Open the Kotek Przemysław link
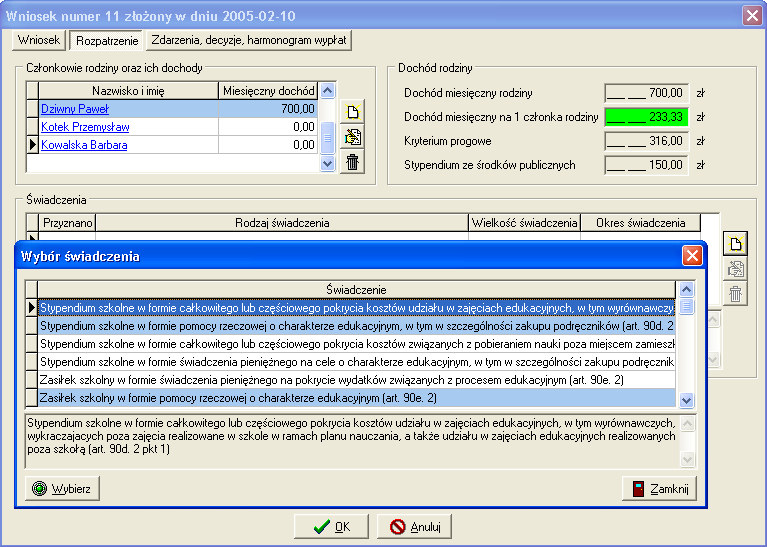 click(x=85, y=127)
